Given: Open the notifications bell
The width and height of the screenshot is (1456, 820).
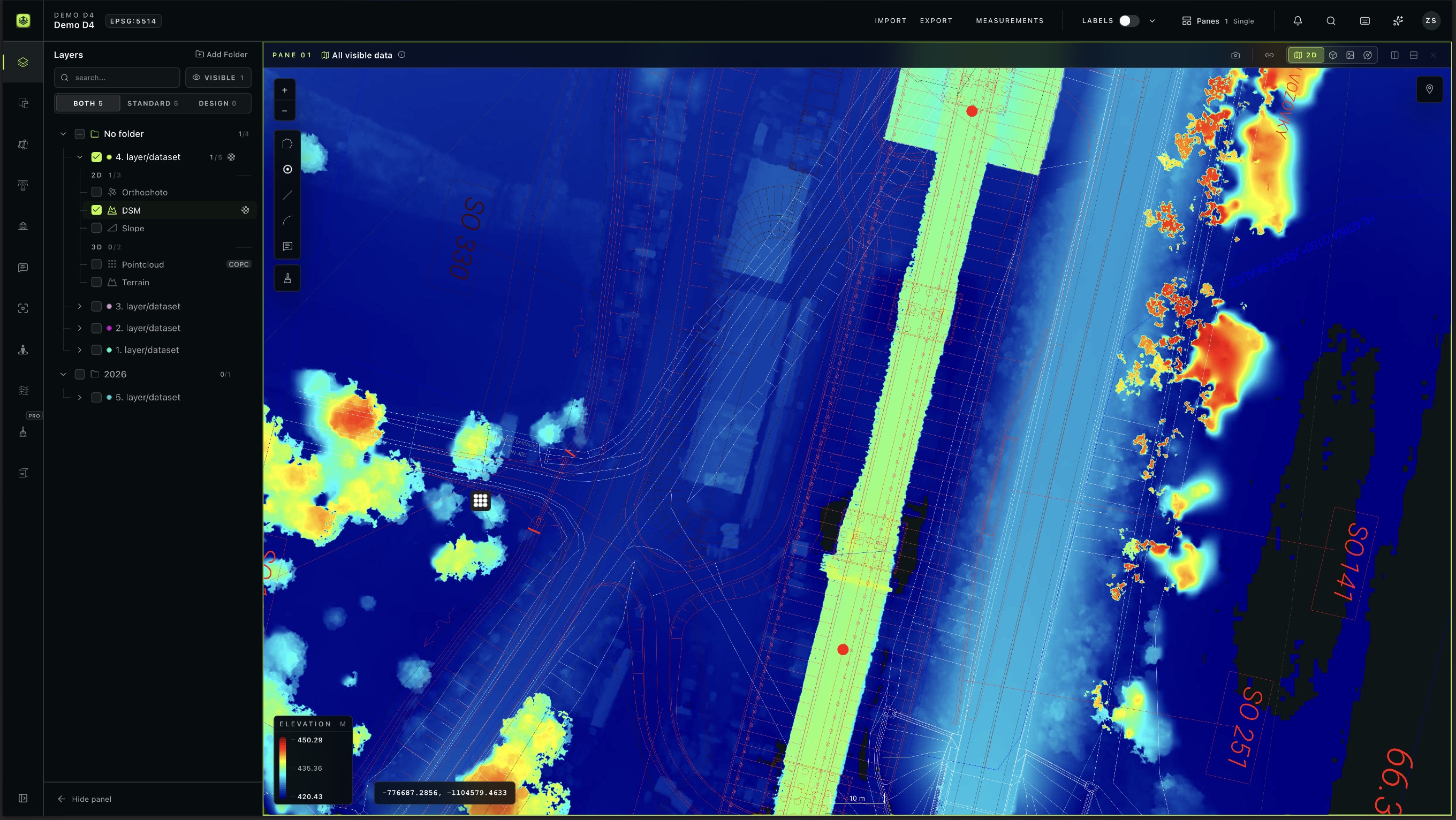Looking at the screenshot, I should pos(1298,21).
